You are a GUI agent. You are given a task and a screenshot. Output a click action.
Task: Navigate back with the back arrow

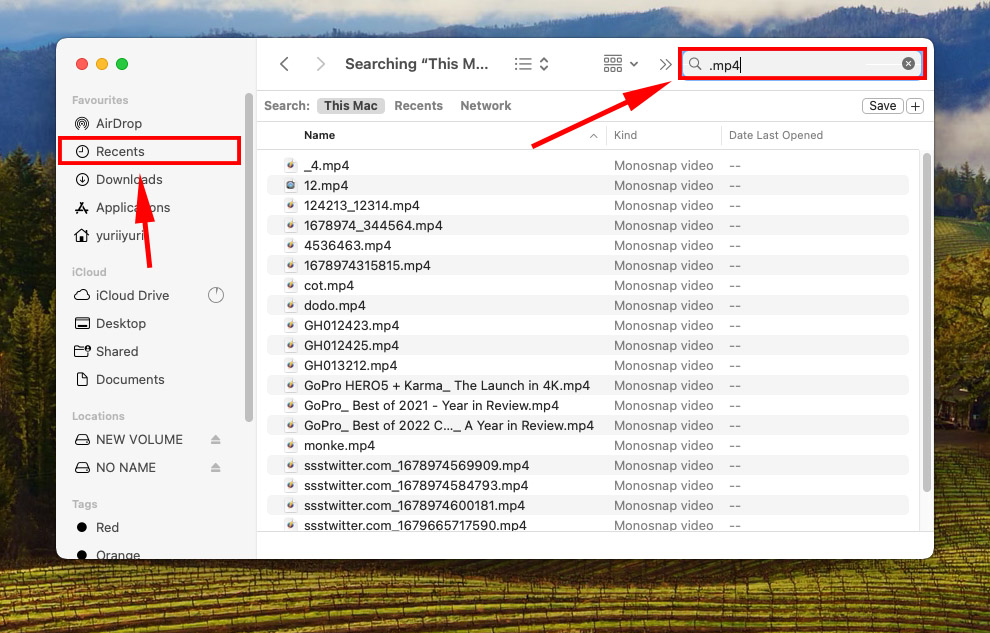pyautogui.click(x=284, y=63)
